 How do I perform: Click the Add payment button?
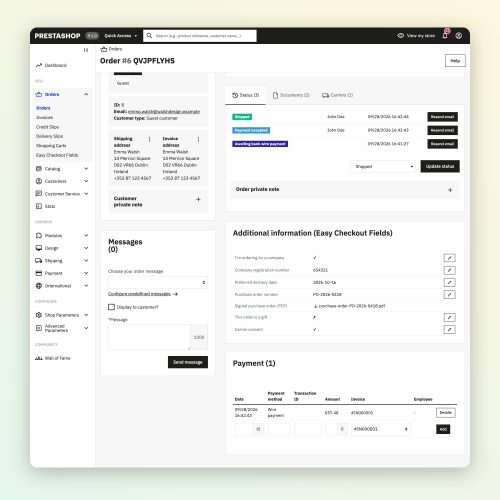coord(443,429)
